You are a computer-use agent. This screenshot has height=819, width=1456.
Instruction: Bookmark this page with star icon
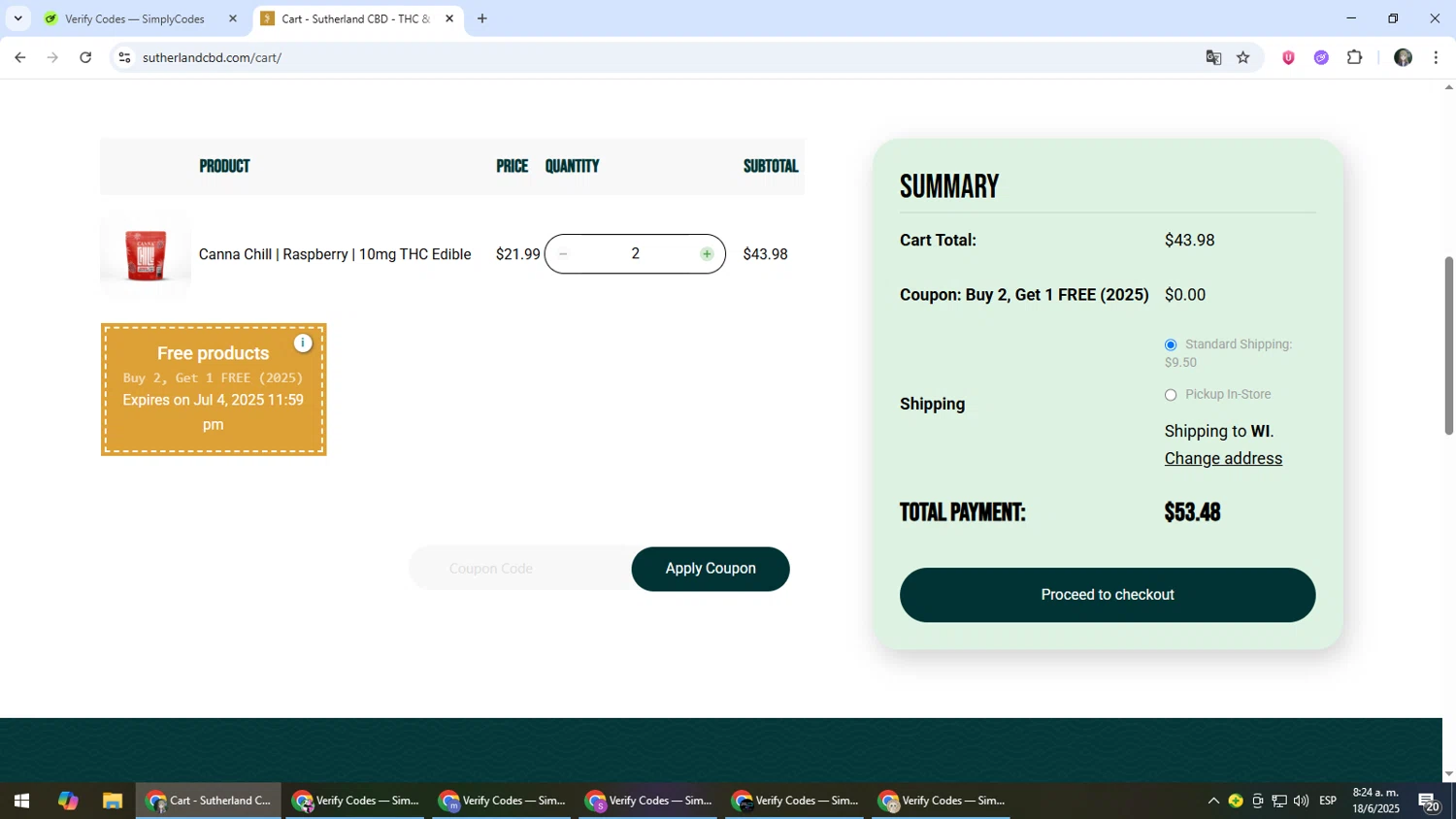(x=1243, y=57)
